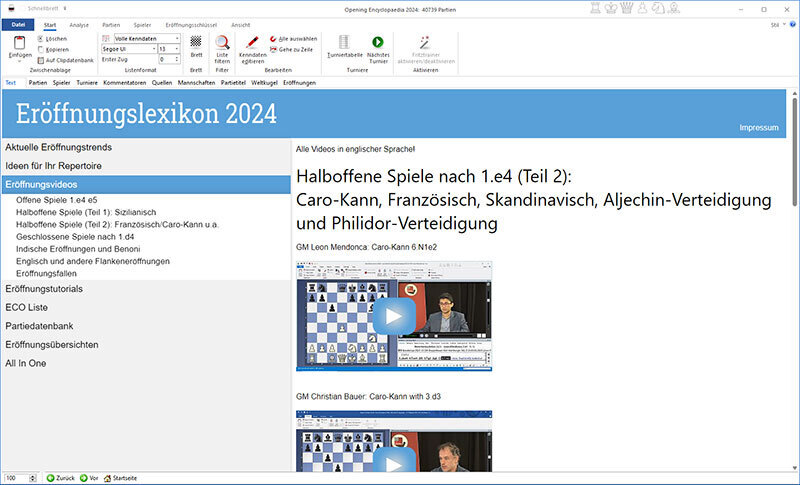
Task: Open the Stil dropdown
Action: (x=778, y=24)
